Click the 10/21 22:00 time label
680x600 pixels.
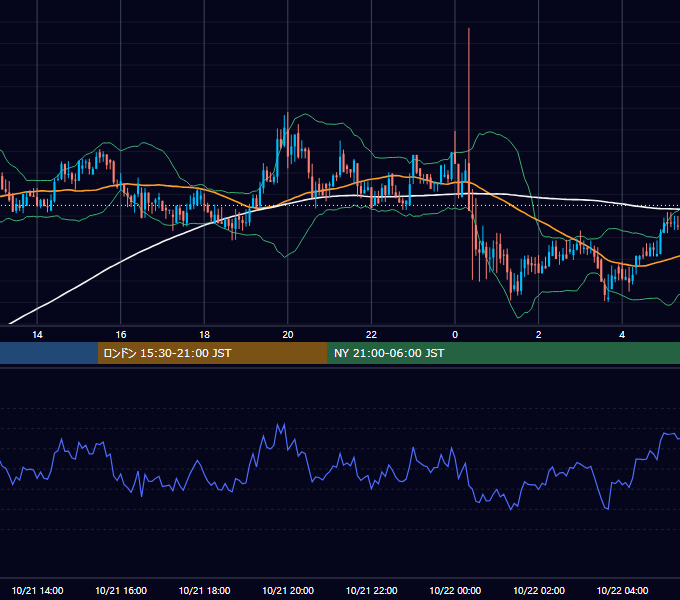(x=371, y=590)
